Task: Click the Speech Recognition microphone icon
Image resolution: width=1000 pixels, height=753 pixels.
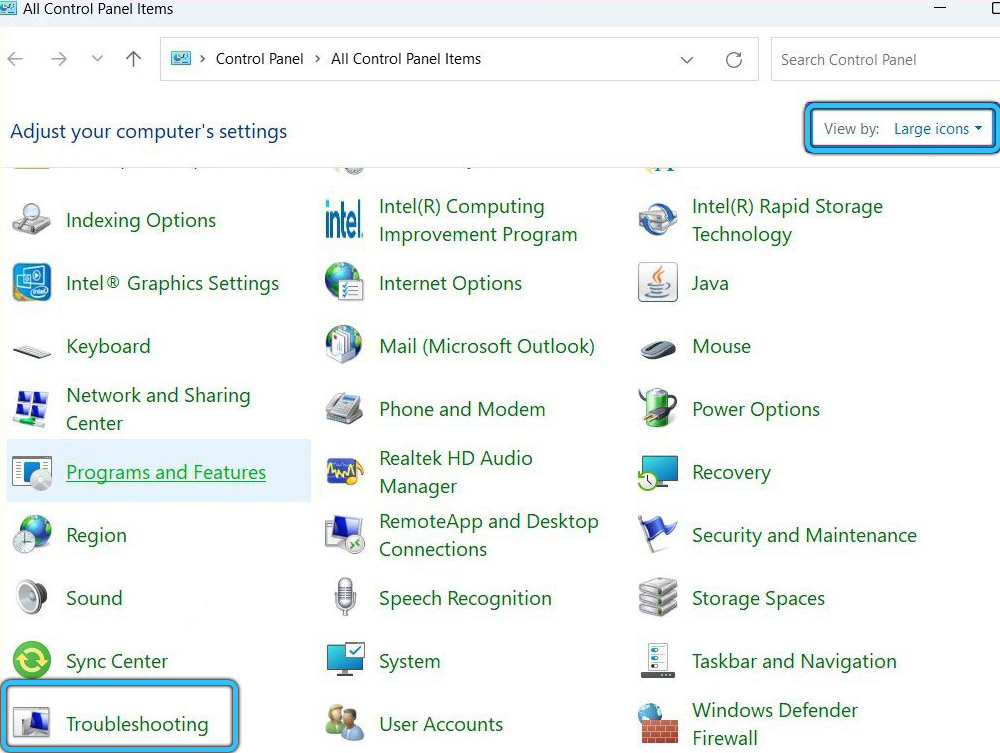Action: coord(345,598)
